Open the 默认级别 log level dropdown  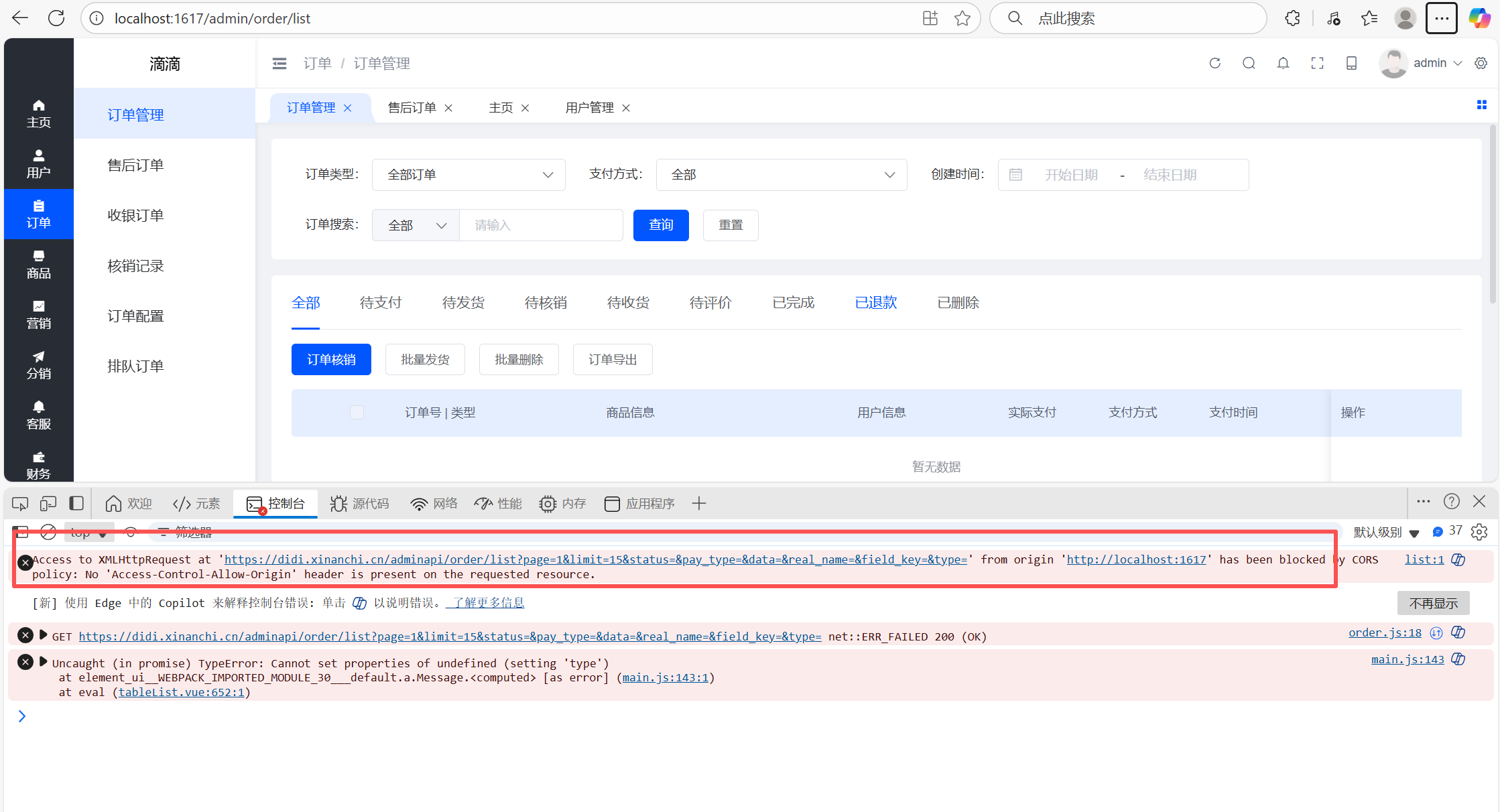coord(1386,532)
